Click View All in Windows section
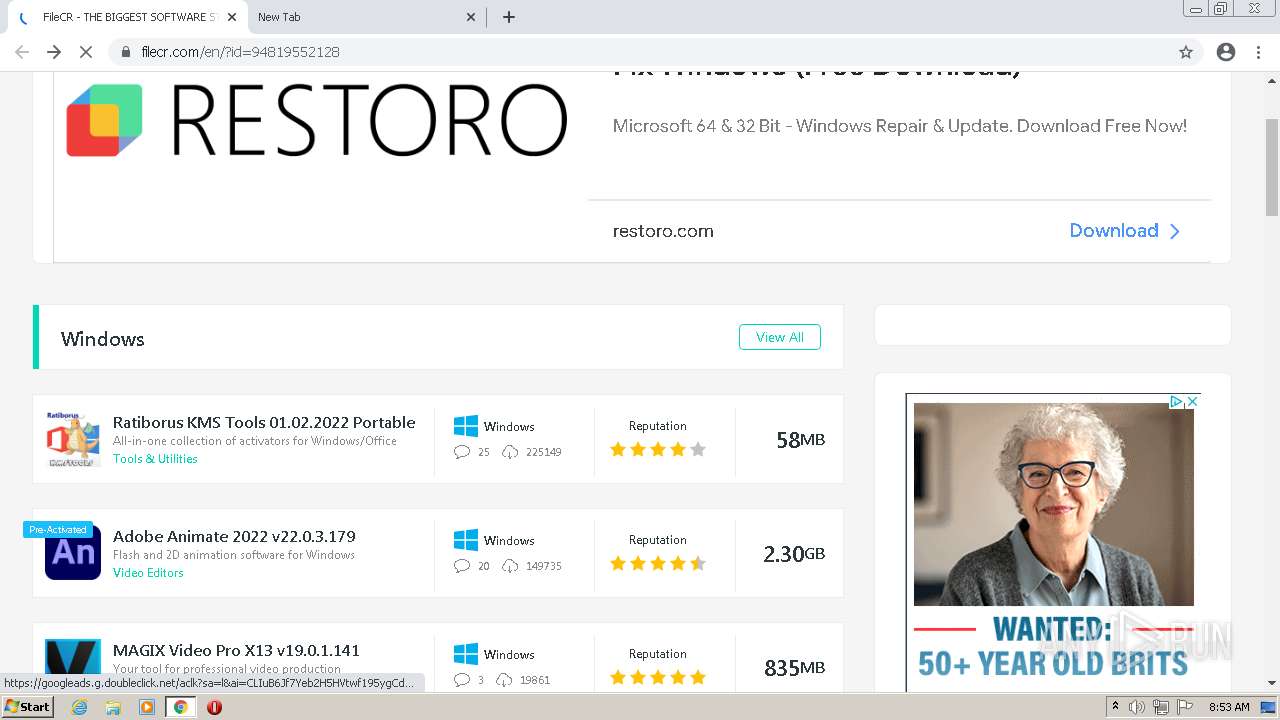1280x720 pixels. pos(780,337)
